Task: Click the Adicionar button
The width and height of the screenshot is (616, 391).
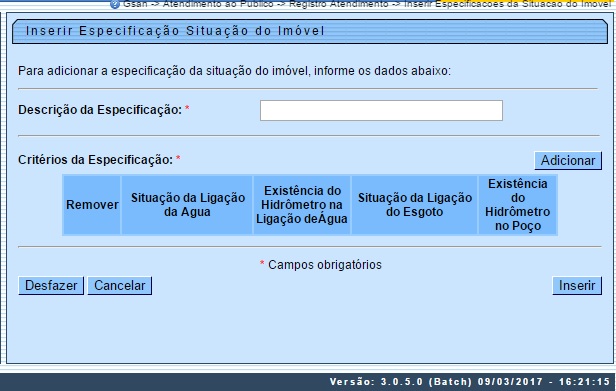Action: (568, 161)
